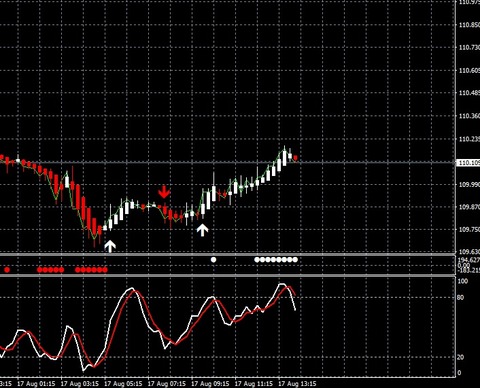Screen dimensions: 480x388
Task: Click the 17 Aug 01:15 time label
Action: click(36, 384)
